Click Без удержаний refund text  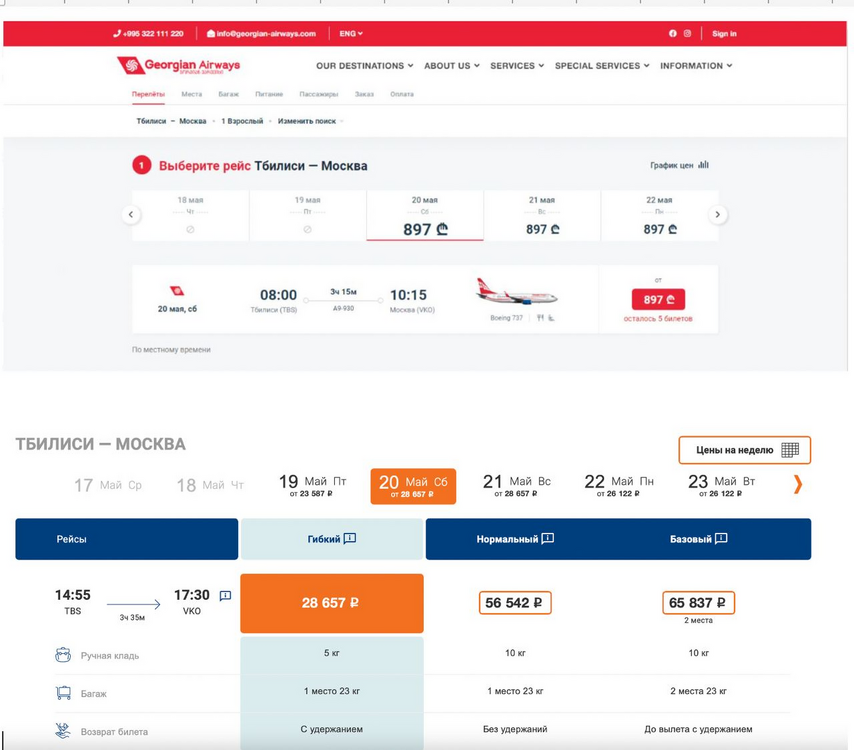point(515,729)
